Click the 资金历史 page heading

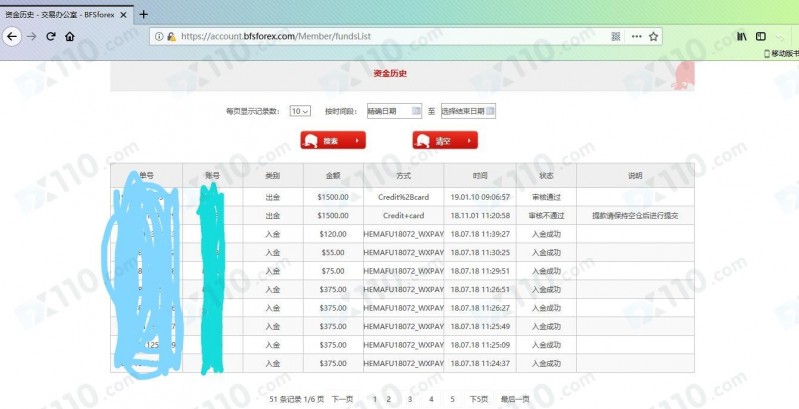click(x=390, y=73)
